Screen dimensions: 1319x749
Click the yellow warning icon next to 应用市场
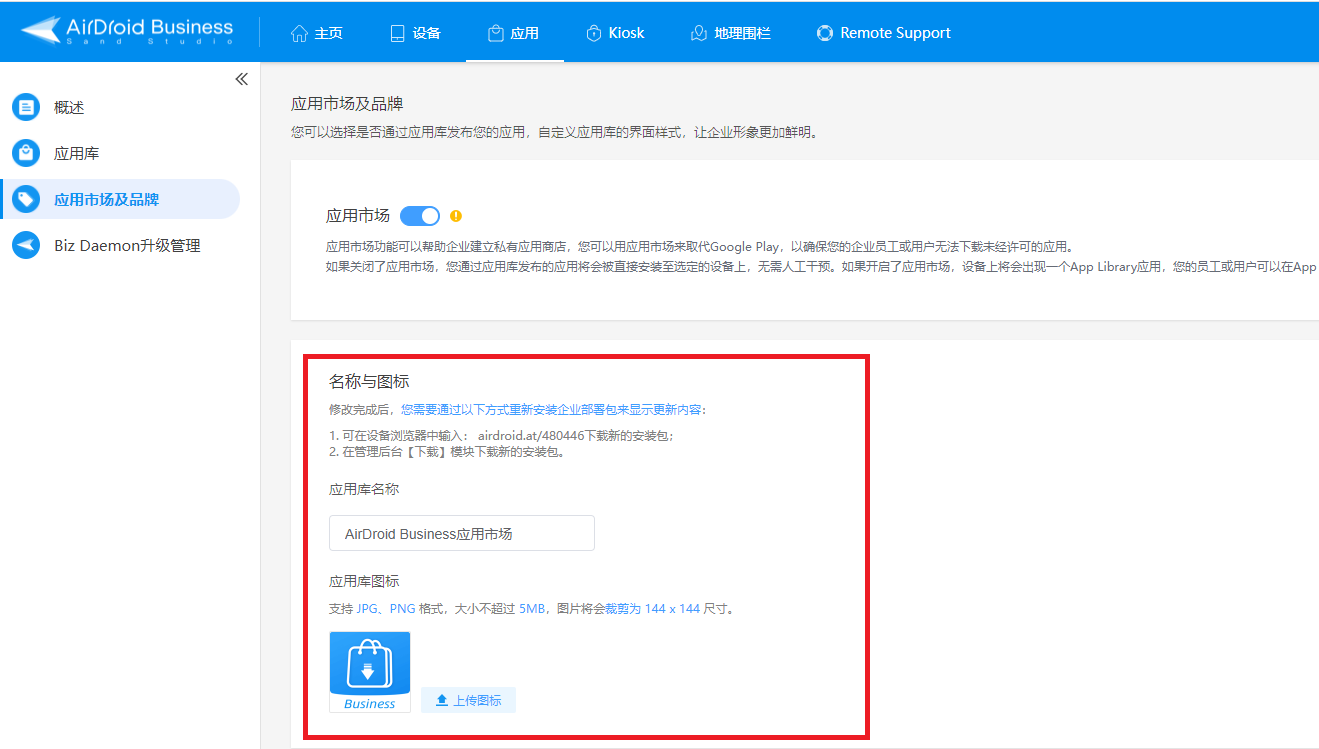point(456,215)
